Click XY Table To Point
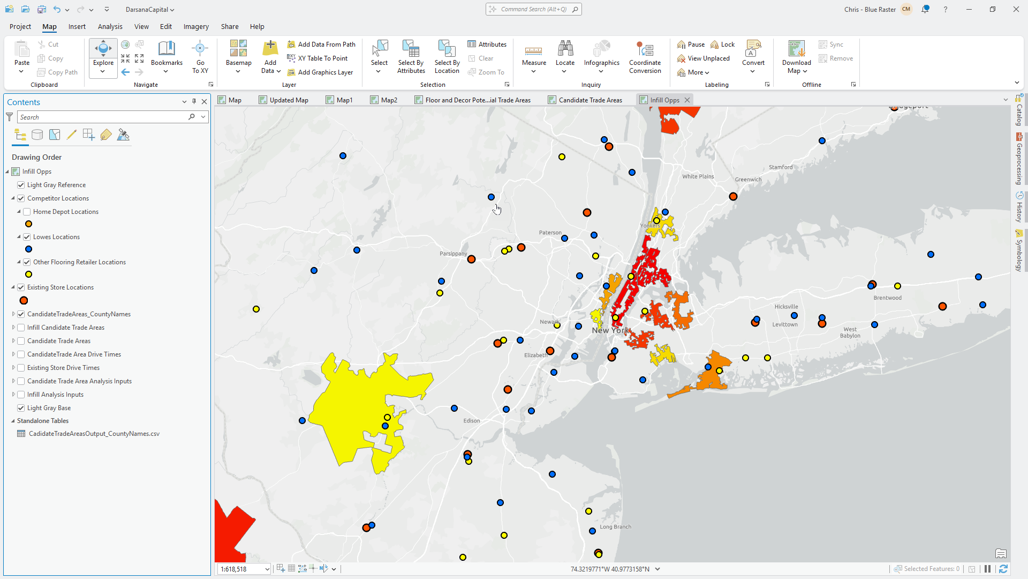This screenshot has width=1028, height=579. coord(317,58)
